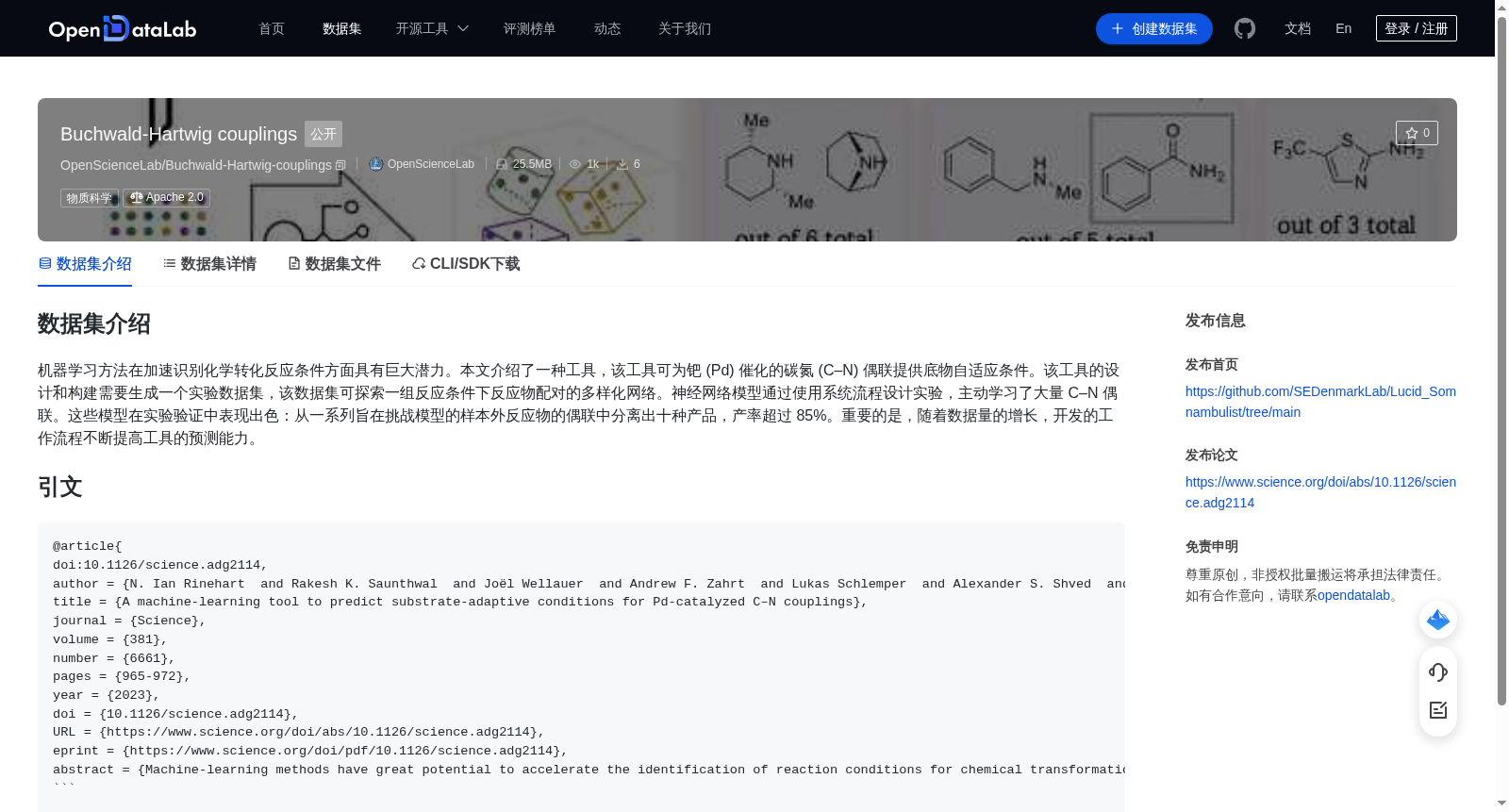1509x812 pixels.
Task: Click the 创建数据集 button
Action: click(1154, 29)
